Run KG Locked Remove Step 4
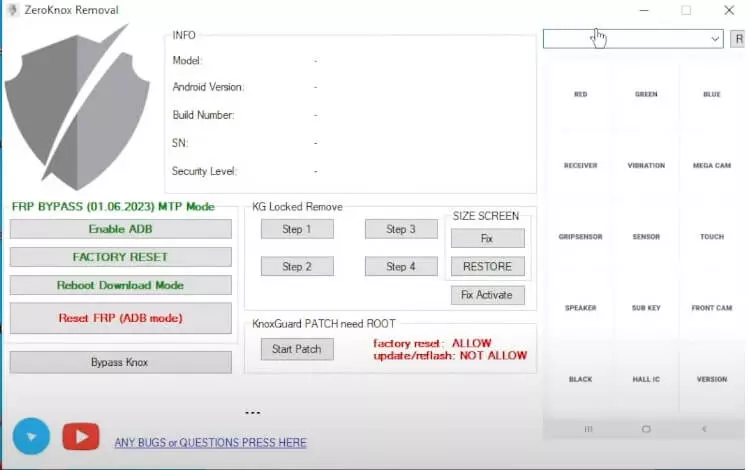 tap(401, 266)
